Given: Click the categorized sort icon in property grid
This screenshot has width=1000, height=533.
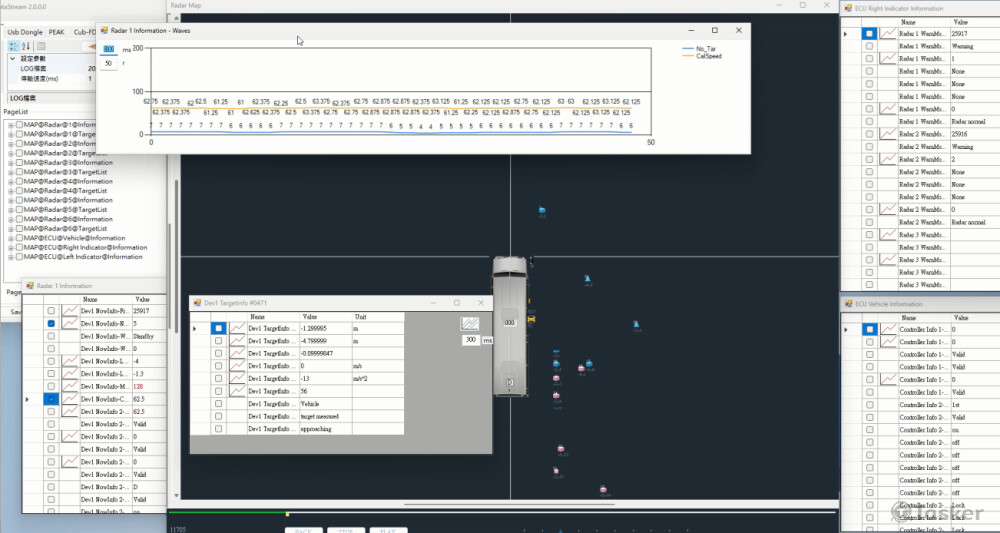Looking at the screenshot, I should tap(13, 46).
